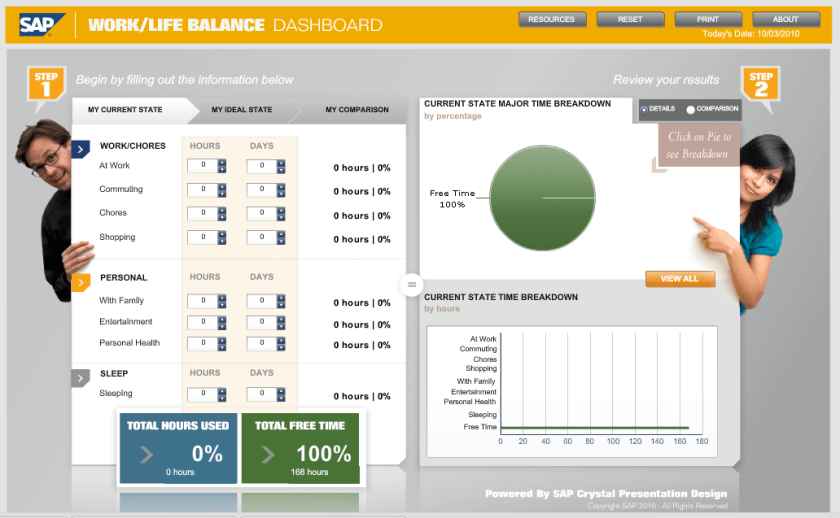Switch to My Ideal State tab
This screenshot has height=518, width=840.
[241, 110]
